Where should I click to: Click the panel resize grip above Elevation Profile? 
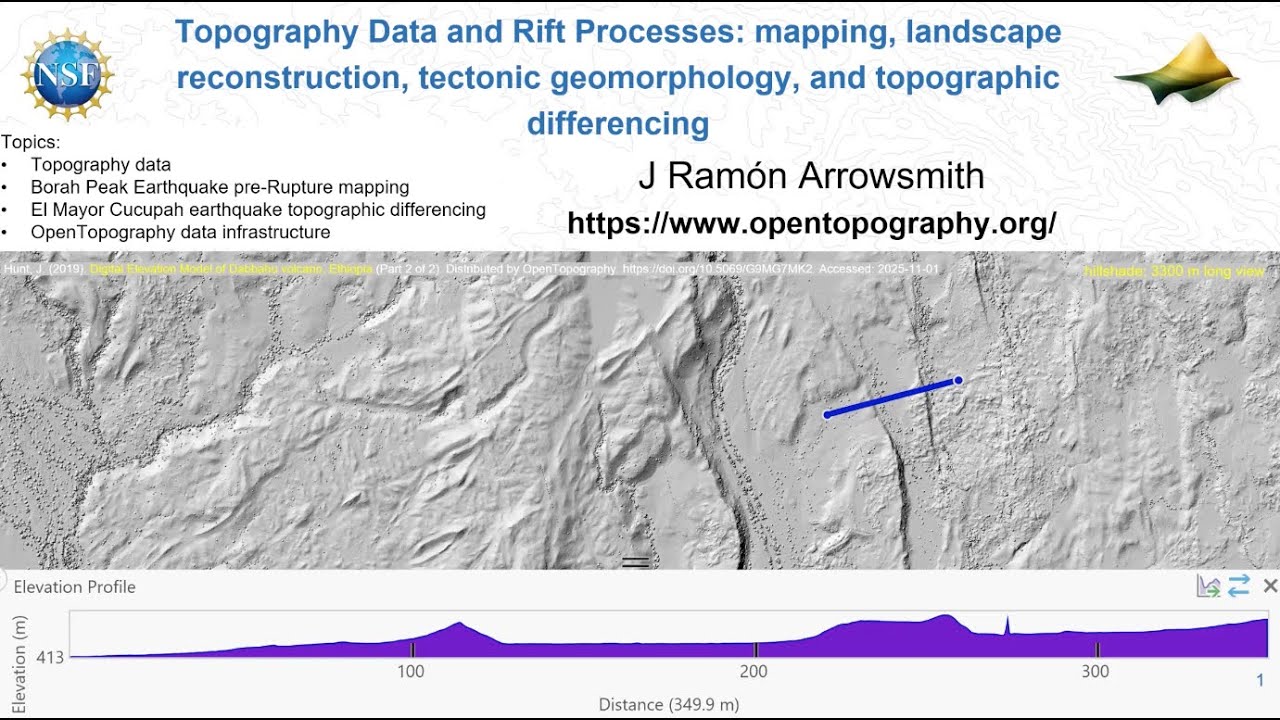click(x=636, y=563)
